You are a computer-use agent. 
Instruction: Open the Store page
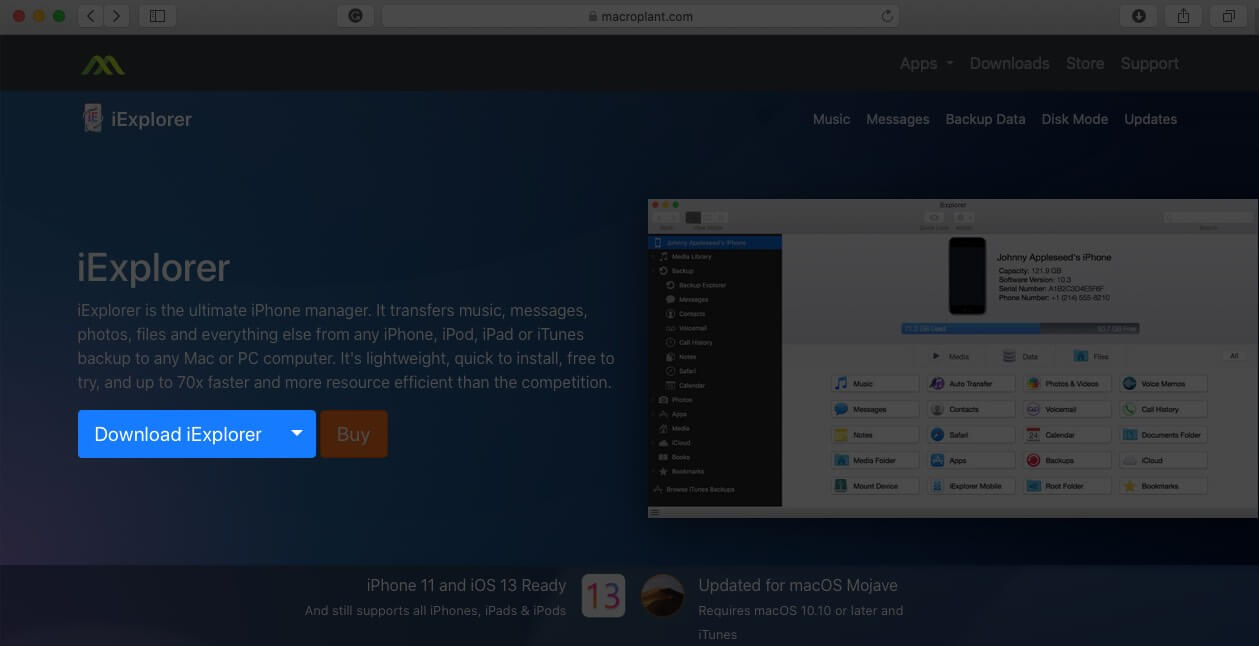point(1085,63)
